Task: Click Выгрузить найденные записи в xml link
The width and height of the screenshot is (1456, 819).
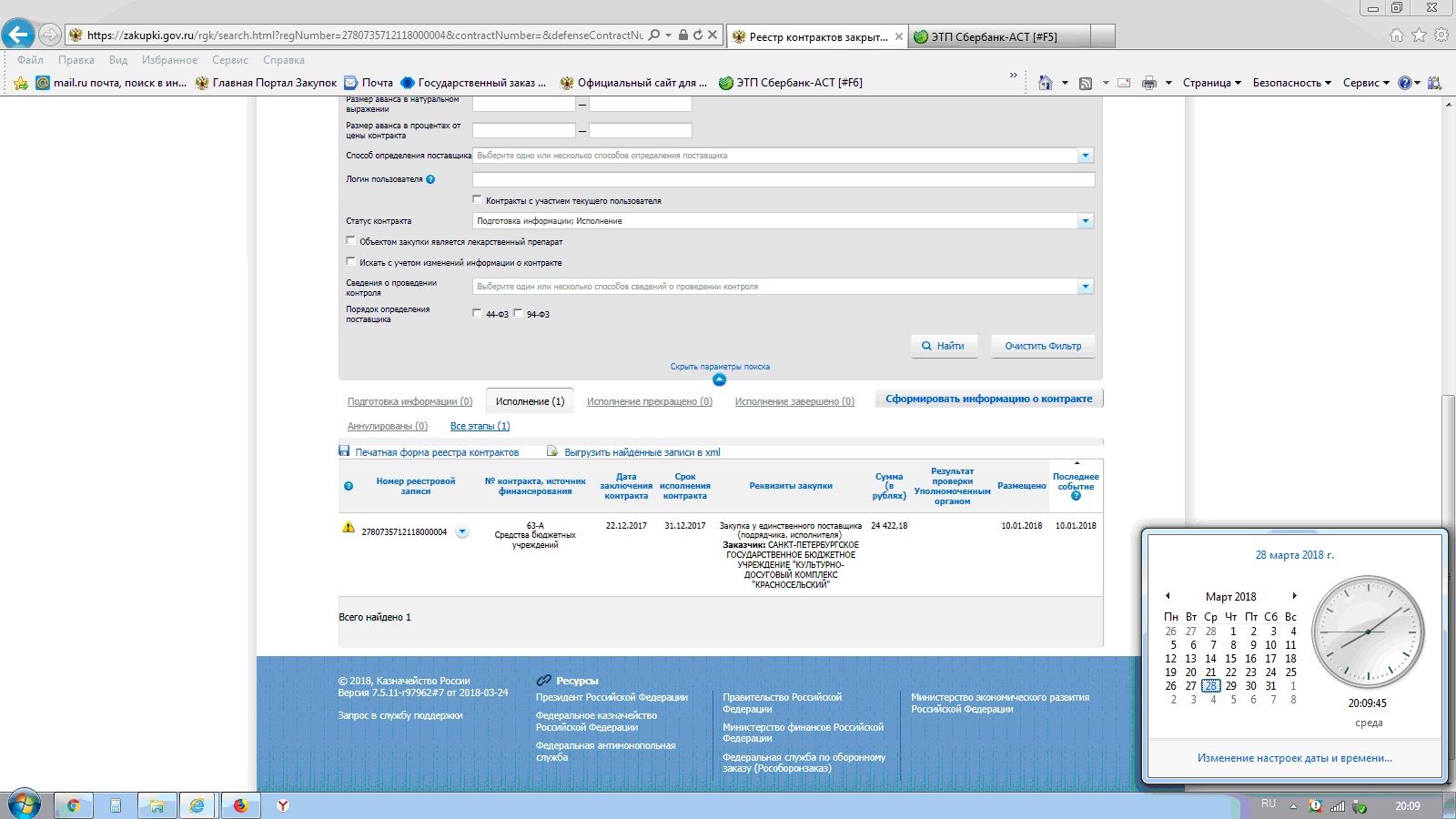Action: pyautogui.click(x=642, y=452)
